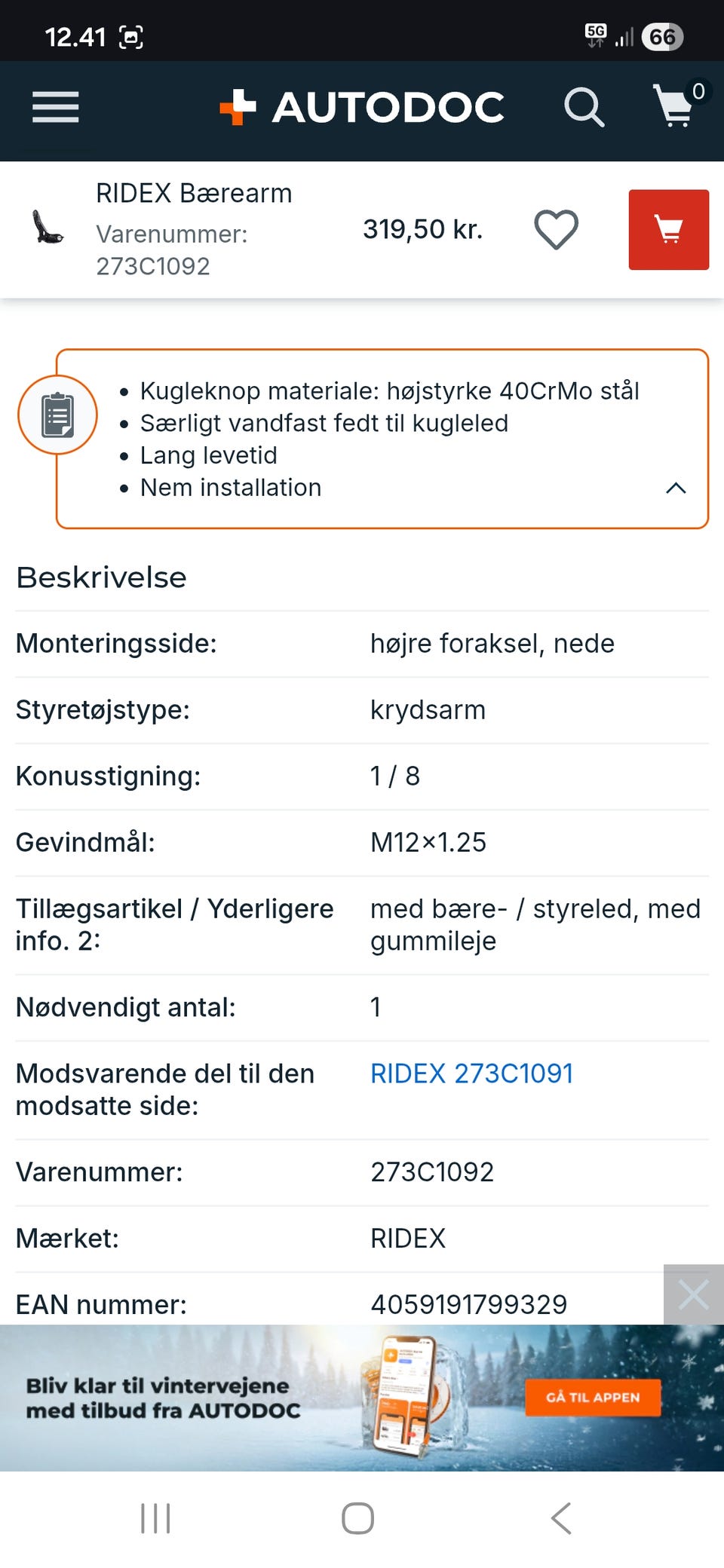Viewport: 724px width, 1568px height.
Task: Tap the RIDEX Bærearm product thumbnail
Action: 48,228
